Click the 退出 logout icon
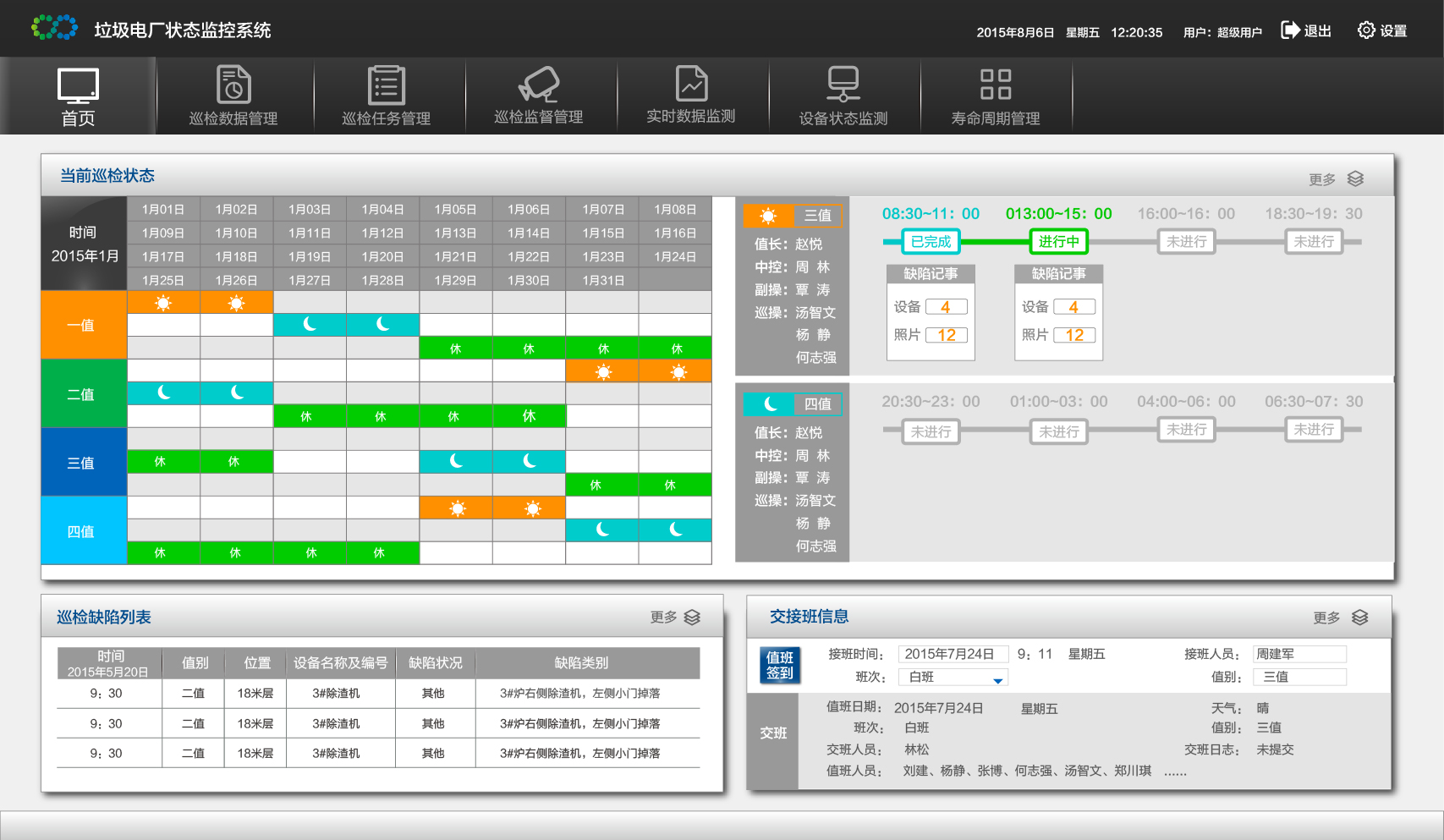 (1291, 30)
